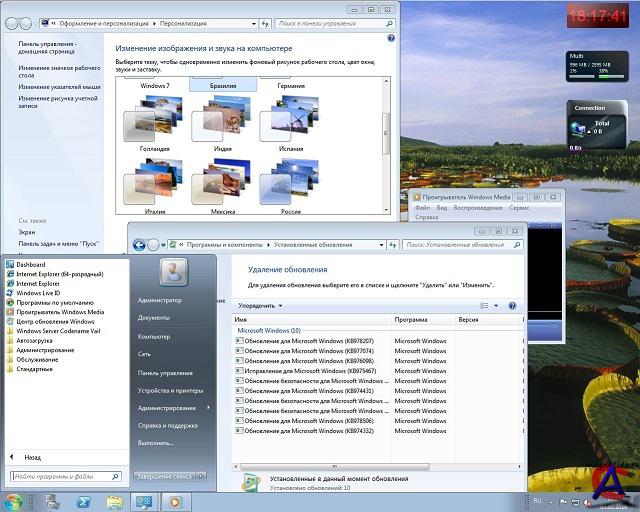Click the action center flag tray icon
640x512 pixels.
(x=564, y=502)
